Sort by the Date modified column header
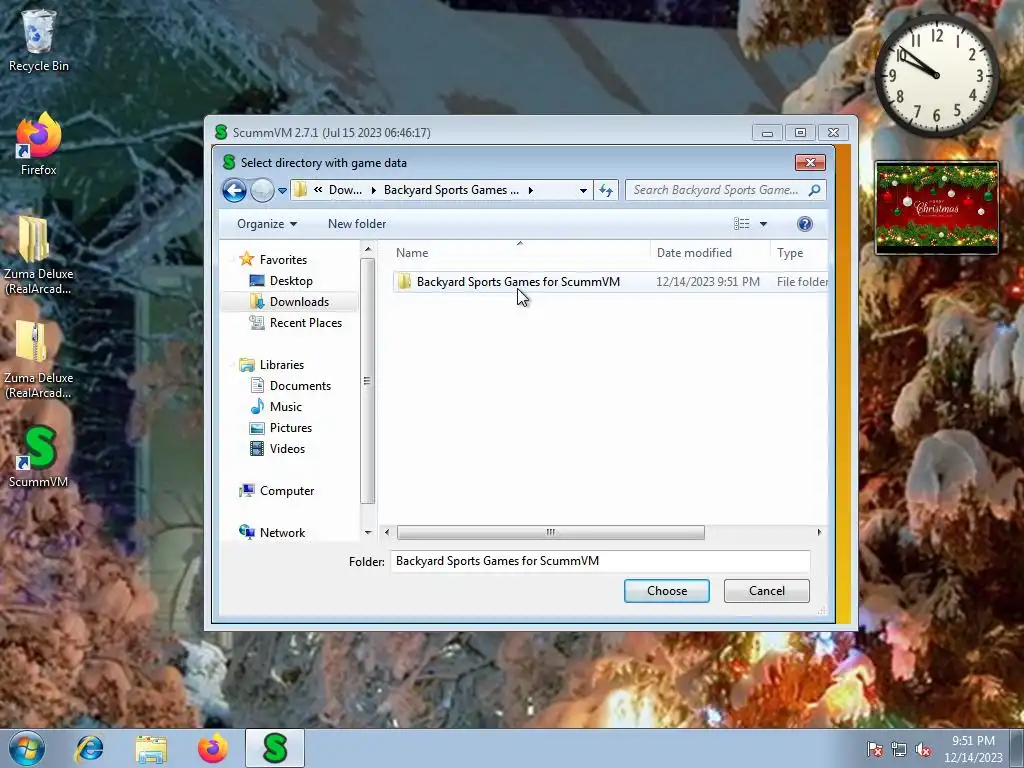1024x768 pixels. point(694,253)
